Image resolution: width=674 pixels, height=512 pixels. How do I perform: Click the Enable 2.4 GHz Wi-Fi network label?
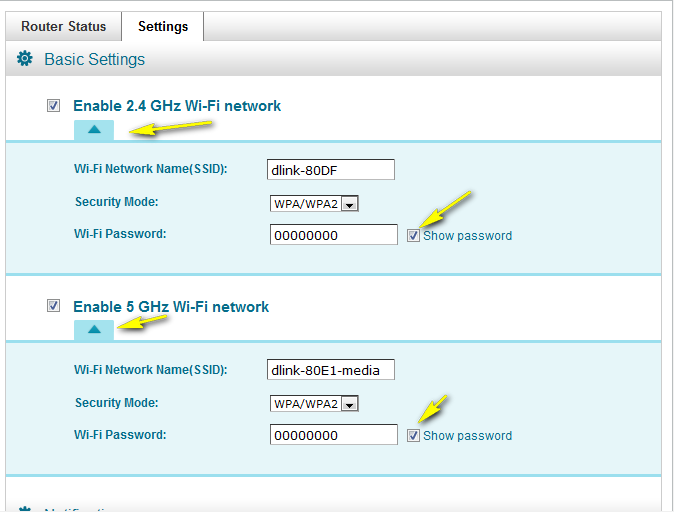[177, 106]
